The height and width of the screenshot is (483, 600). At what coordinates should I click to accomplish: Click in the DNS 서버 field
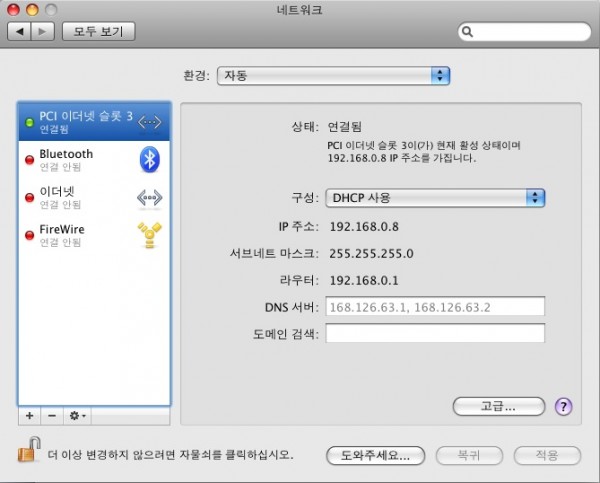(x=435, y=307)
